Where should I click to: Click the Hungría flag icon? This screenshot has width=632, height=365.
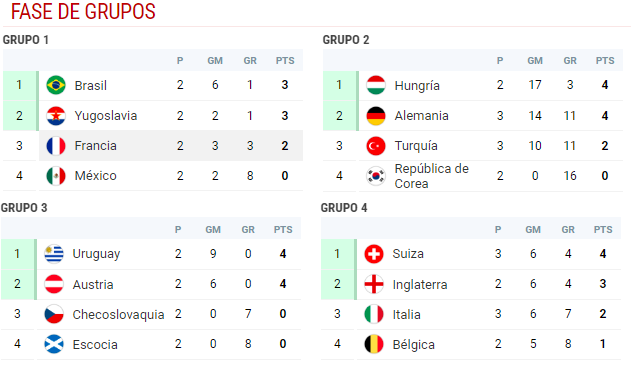click(x=376, y=85)
